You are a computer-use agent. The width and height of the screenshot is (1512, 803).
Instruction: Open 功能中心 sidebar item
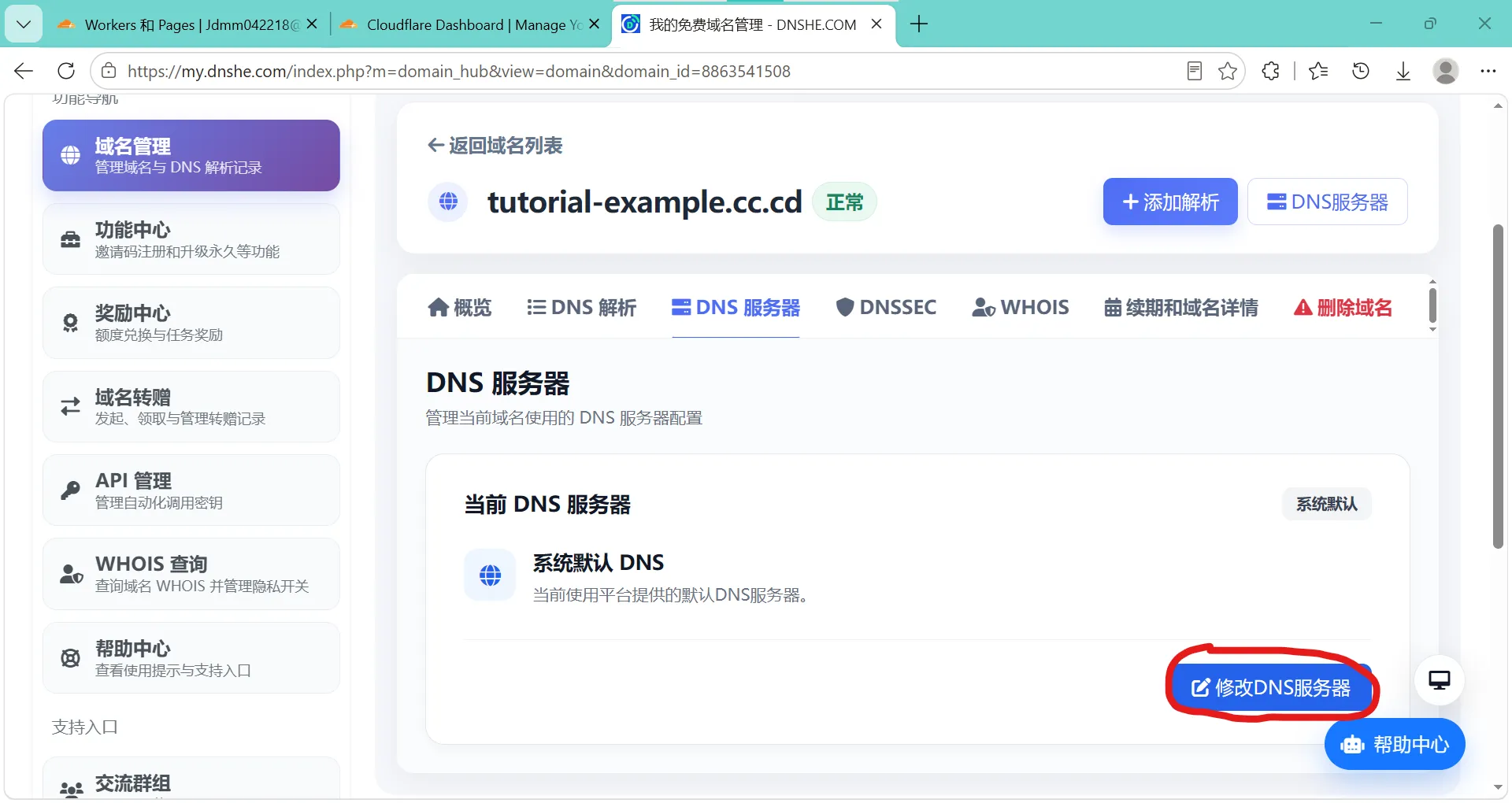pyautogui.click(x=191, y=239)
